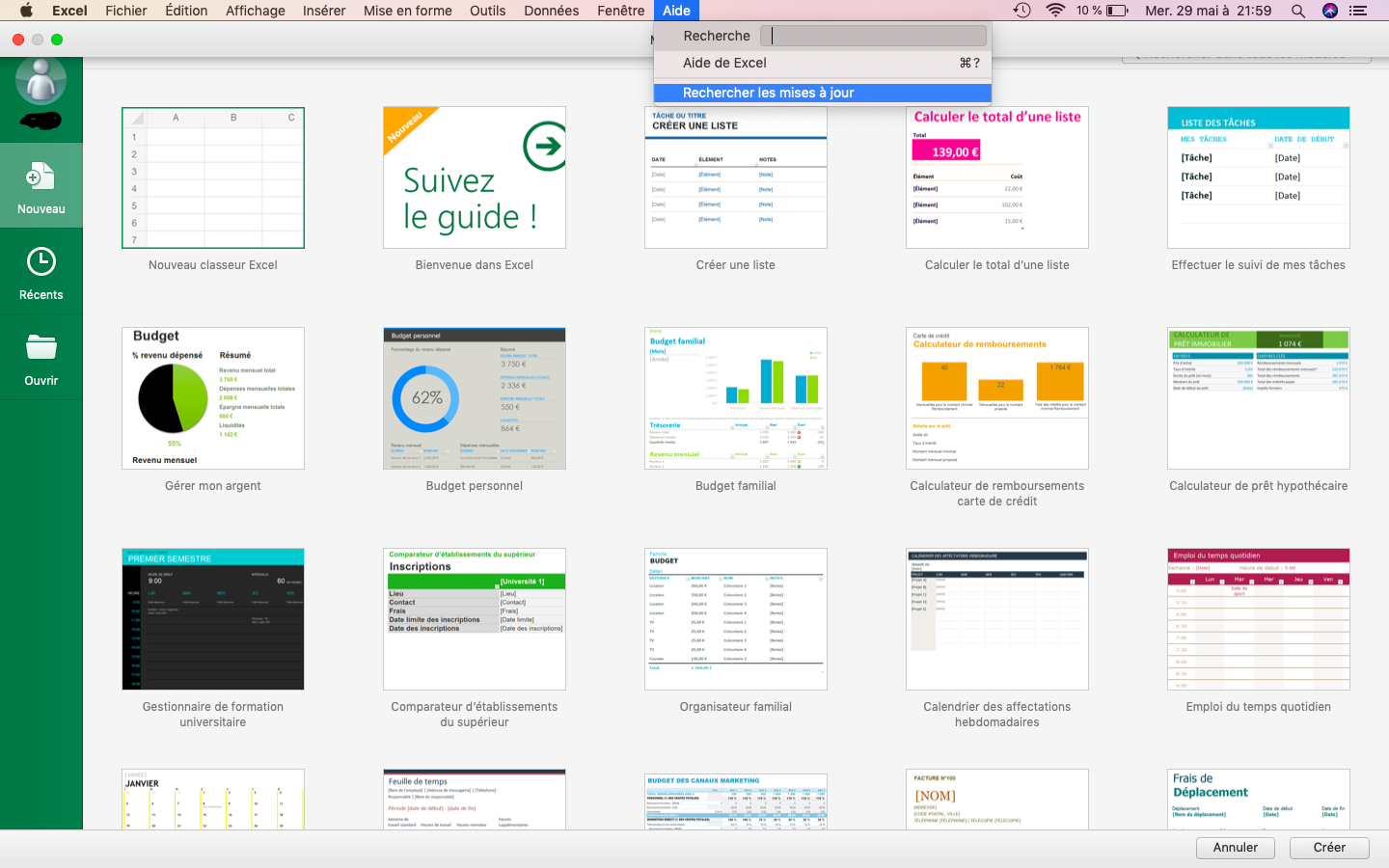This screenshot has width=1389, height=868.
Task: Open the Édition menu
Action: tap(186, 11)
